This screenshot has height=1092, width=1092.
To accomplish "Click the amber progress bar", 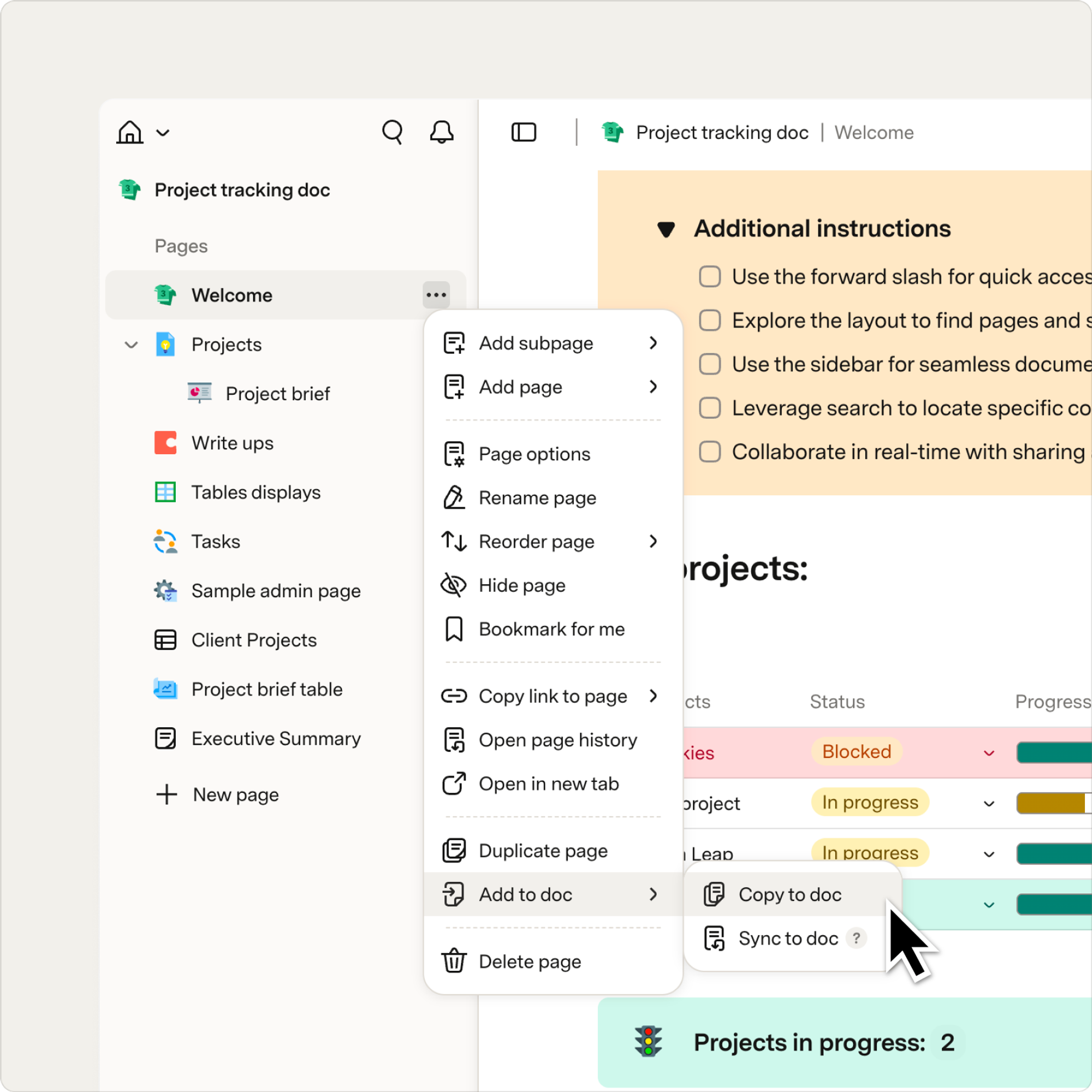I will [x=1054, y=803].
